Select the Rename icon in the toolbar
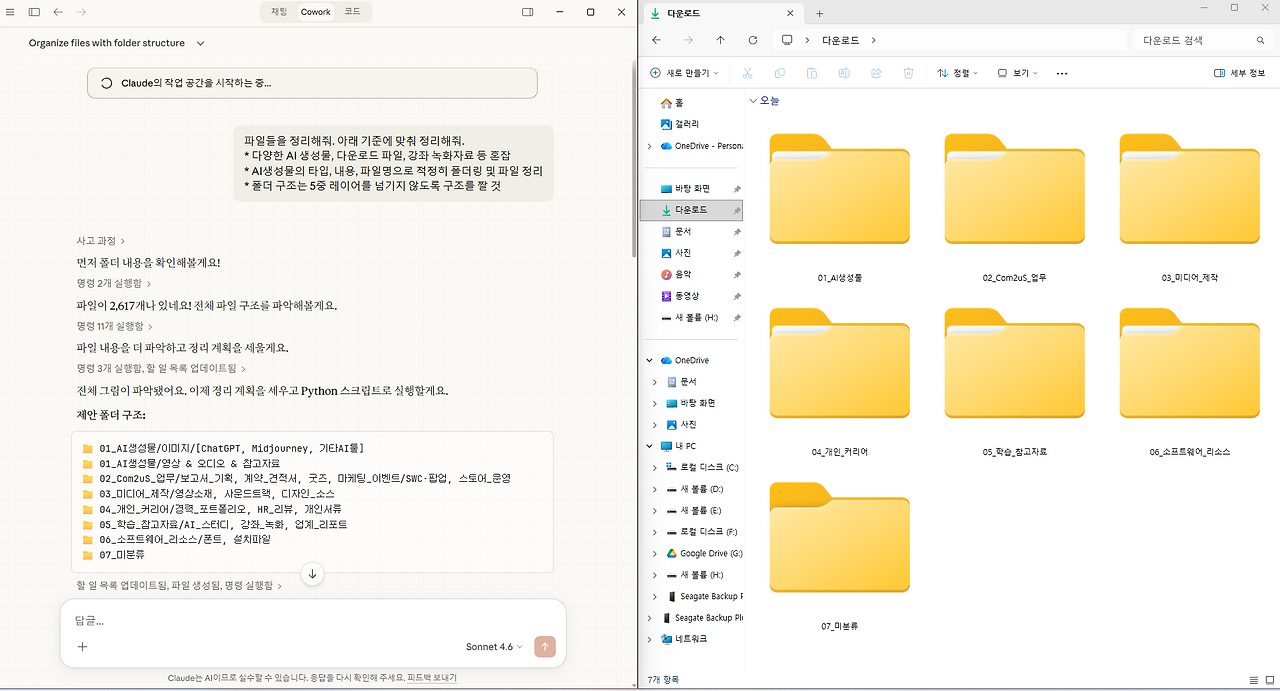Viewport: 1280px width, 691px height. point(843,72)
